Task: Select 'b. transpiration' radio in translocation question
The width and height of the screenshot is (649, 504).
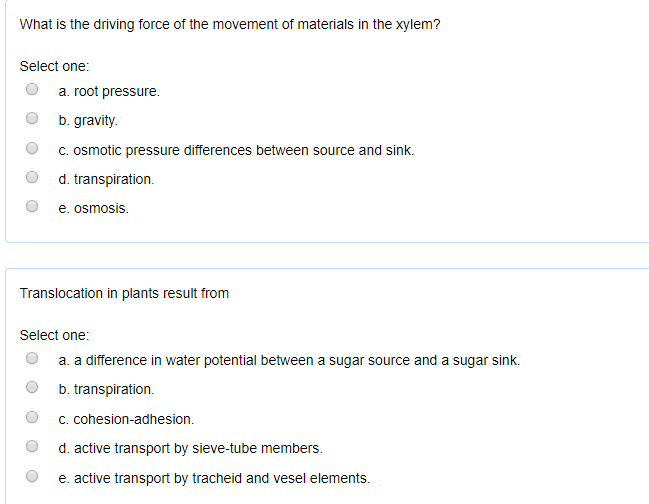Action: (32, 388)
